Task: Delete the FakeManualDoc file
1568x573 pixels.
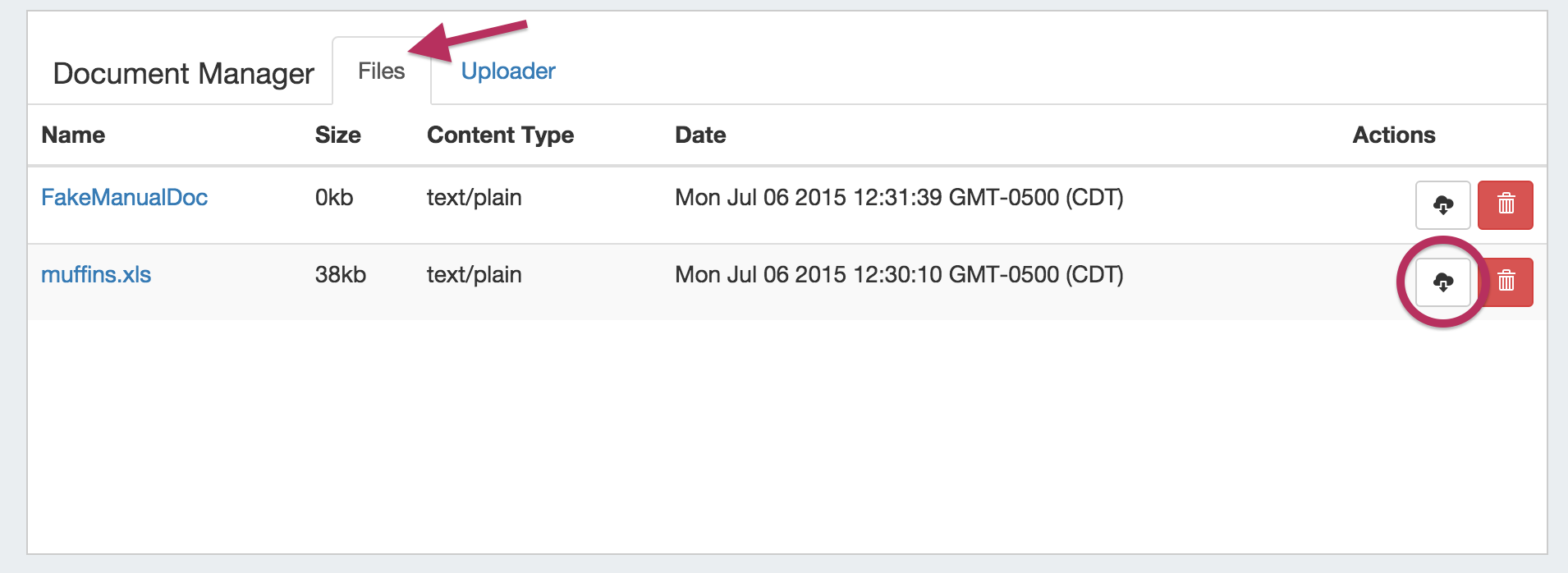Action: [x=1505, y=204]
